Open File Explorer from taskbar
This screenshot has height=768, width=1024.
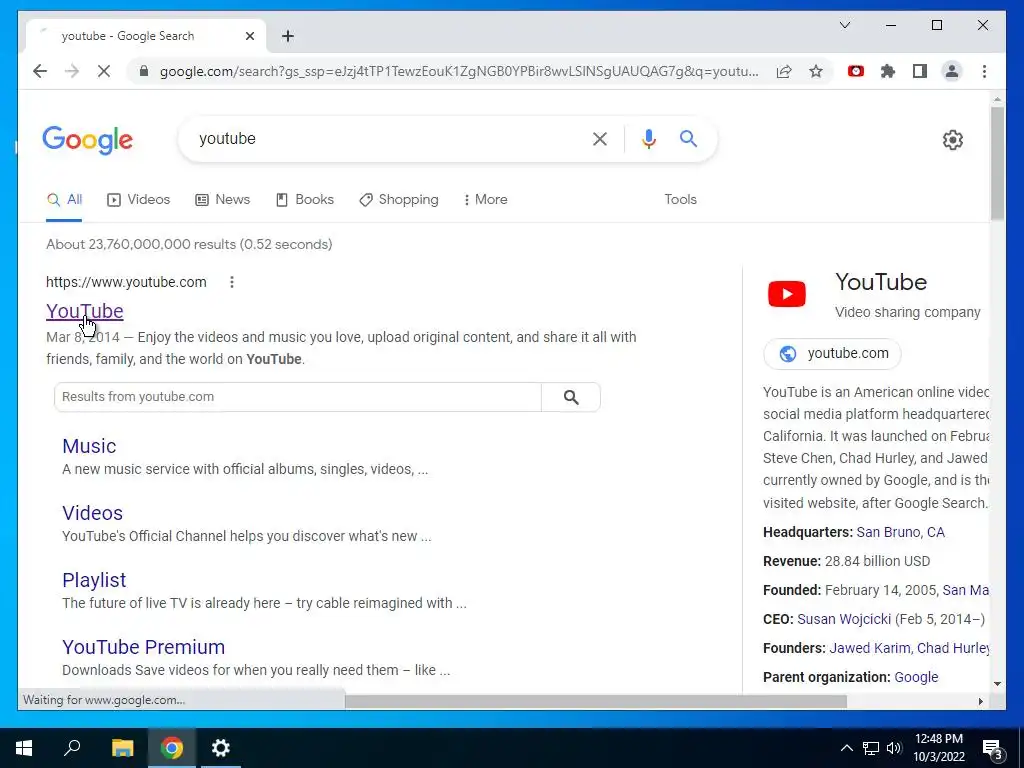point(122,748)
